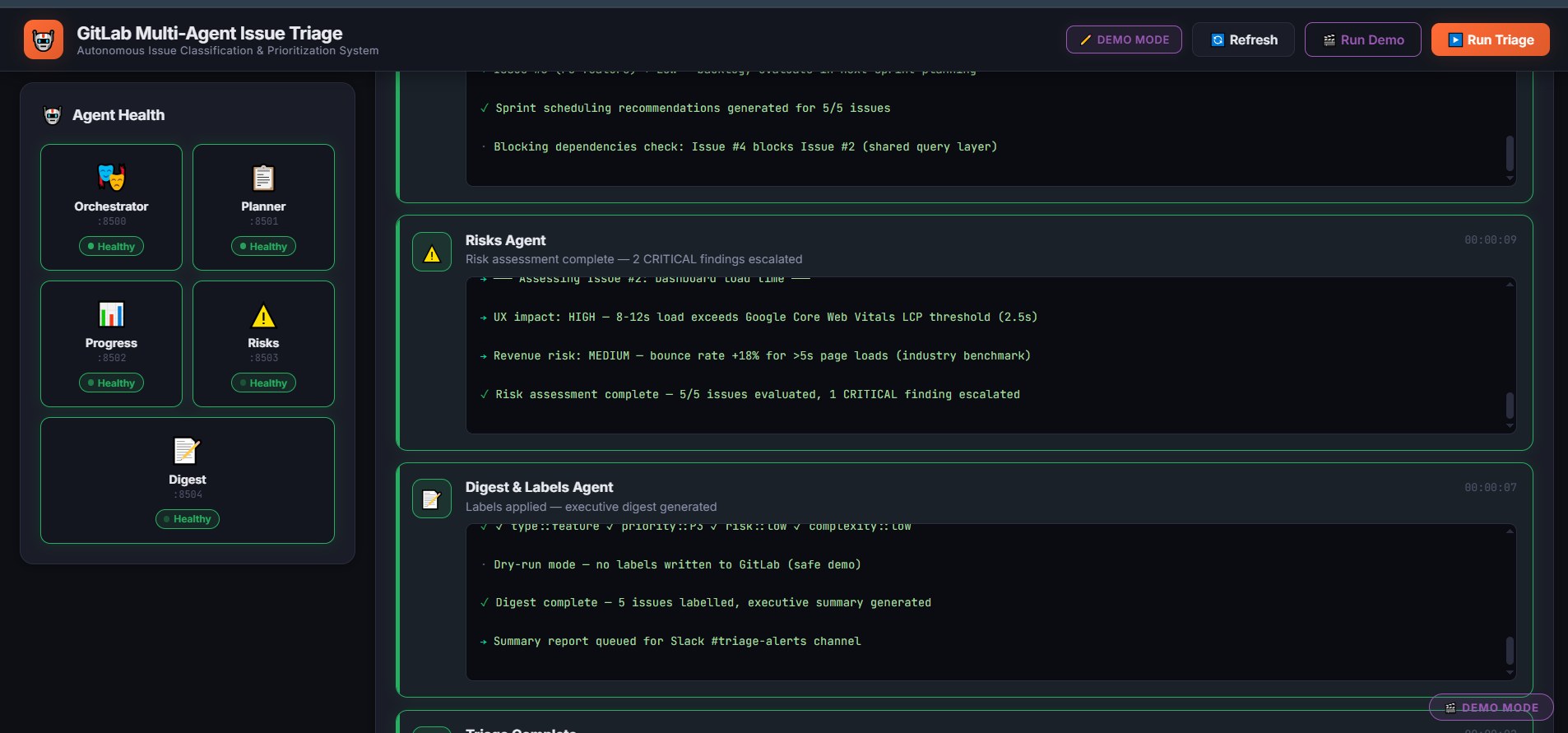Click the 'Revenue risk: MEDIUM' log line
This screenshot has height=733, width=1568.
coord(754,356)
